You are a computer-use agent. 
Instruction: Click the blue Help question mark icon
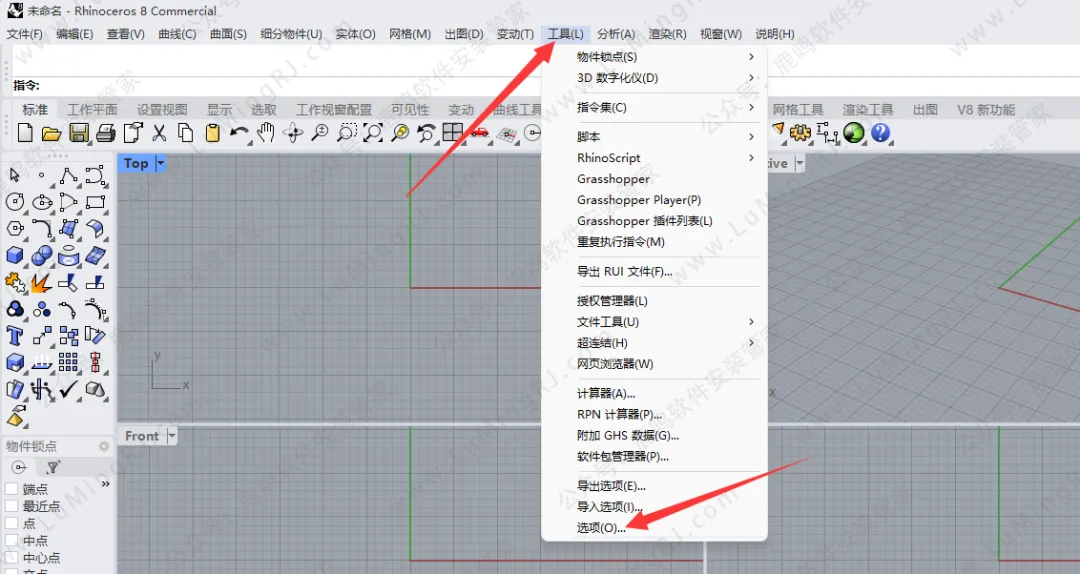coord(880,132)
